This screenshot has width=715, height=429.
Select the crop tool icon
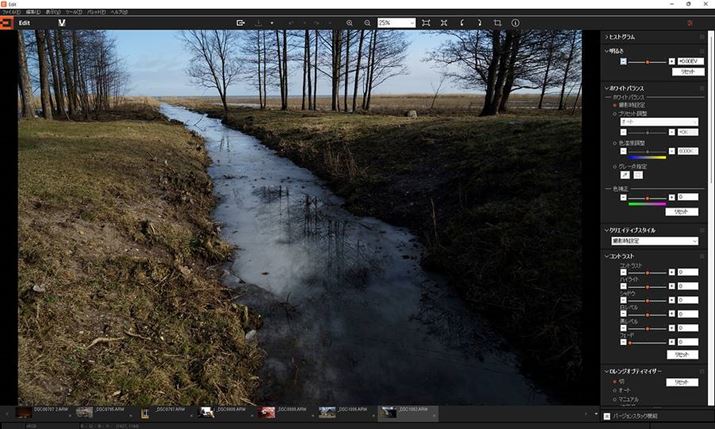[497, 23]
